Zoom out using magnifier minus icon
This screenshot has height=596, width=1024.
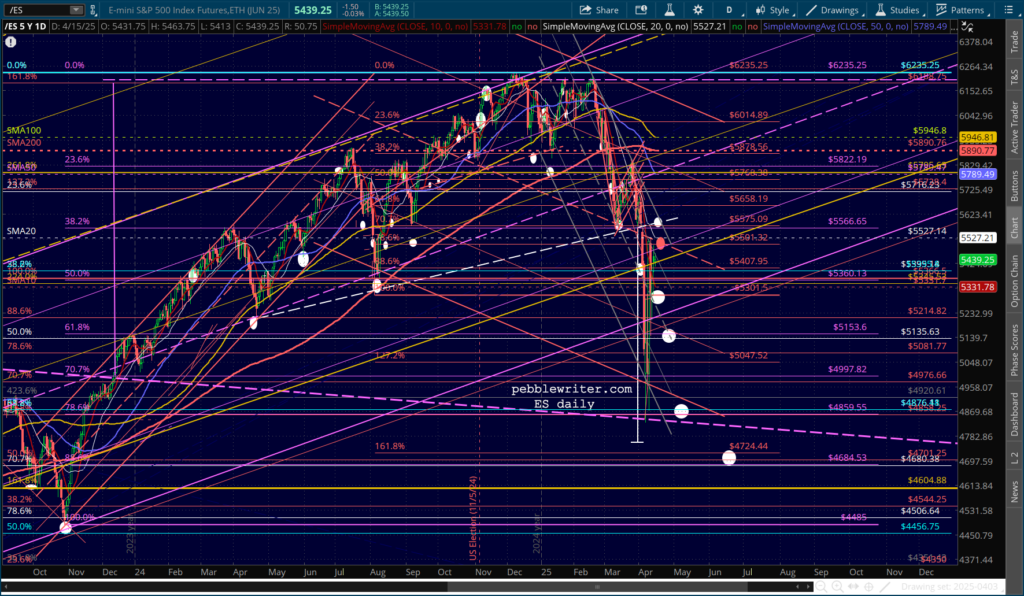click(x=821, y=587)
